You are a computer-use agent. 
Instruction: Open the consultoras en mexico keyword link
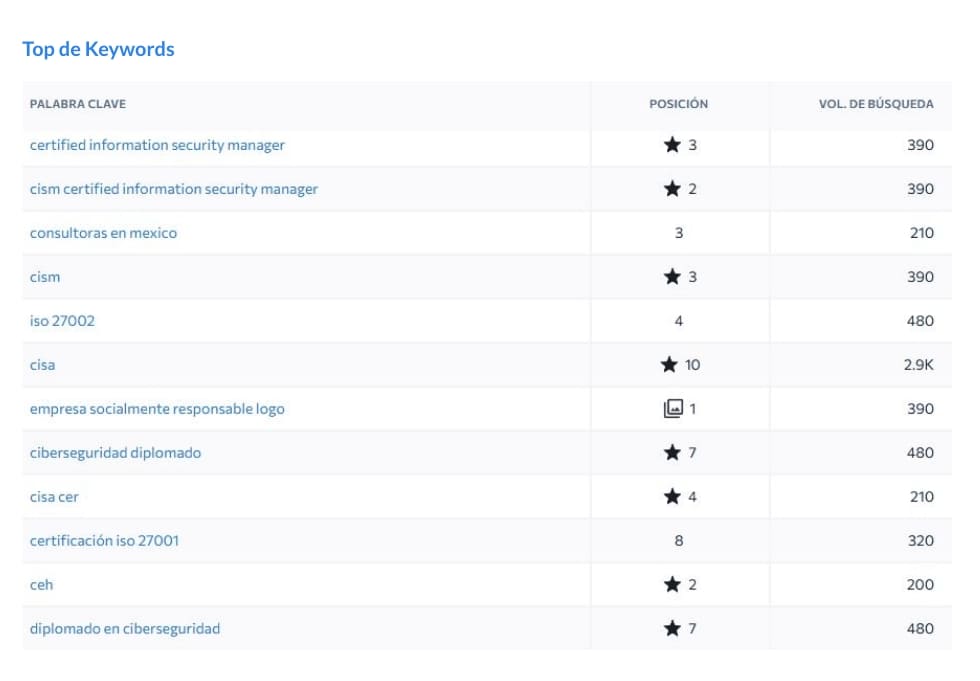pyautogui.click(x=103, y=233)
